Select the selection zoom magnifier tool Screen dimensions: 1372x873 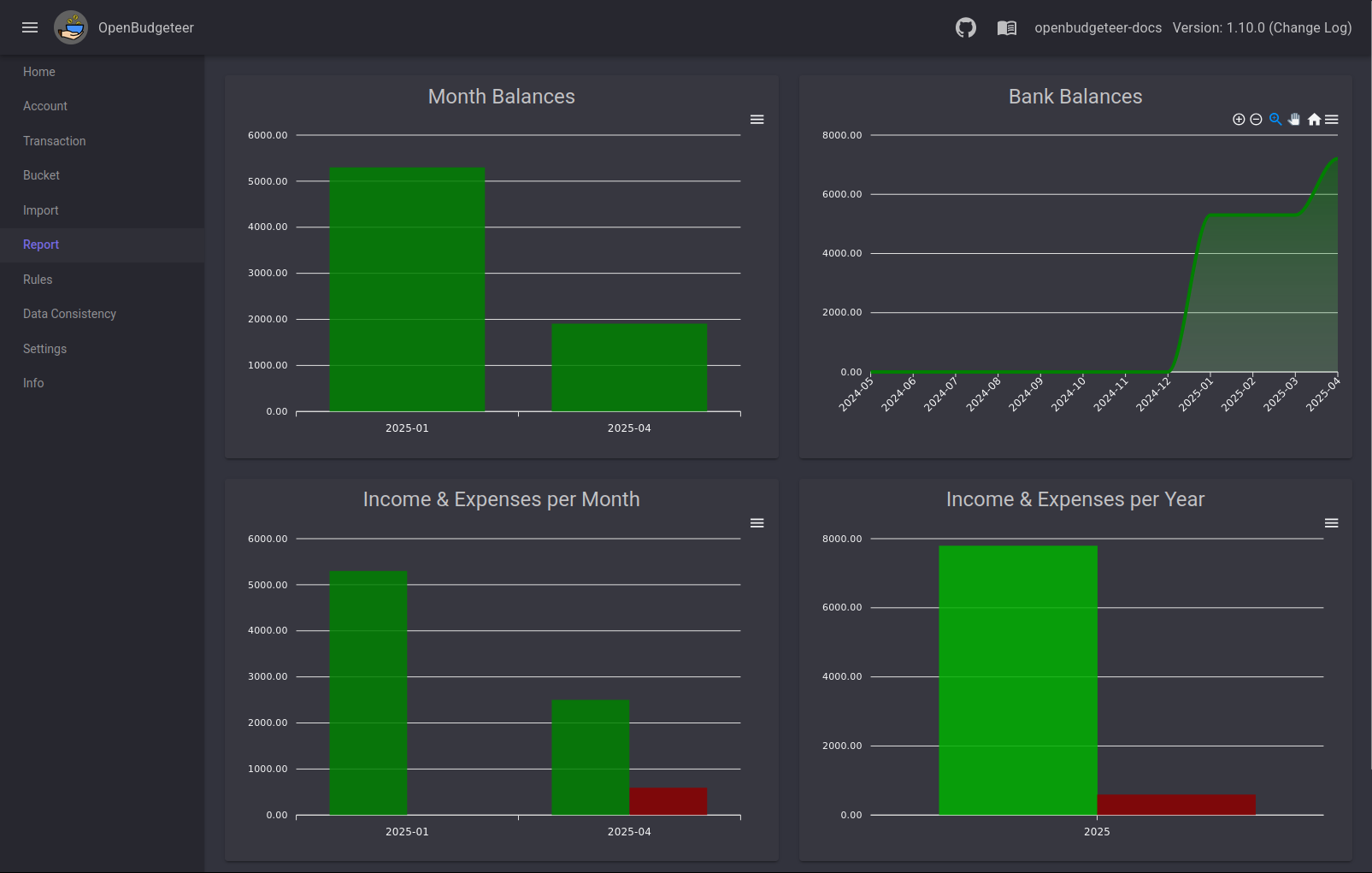point(1275,120)
